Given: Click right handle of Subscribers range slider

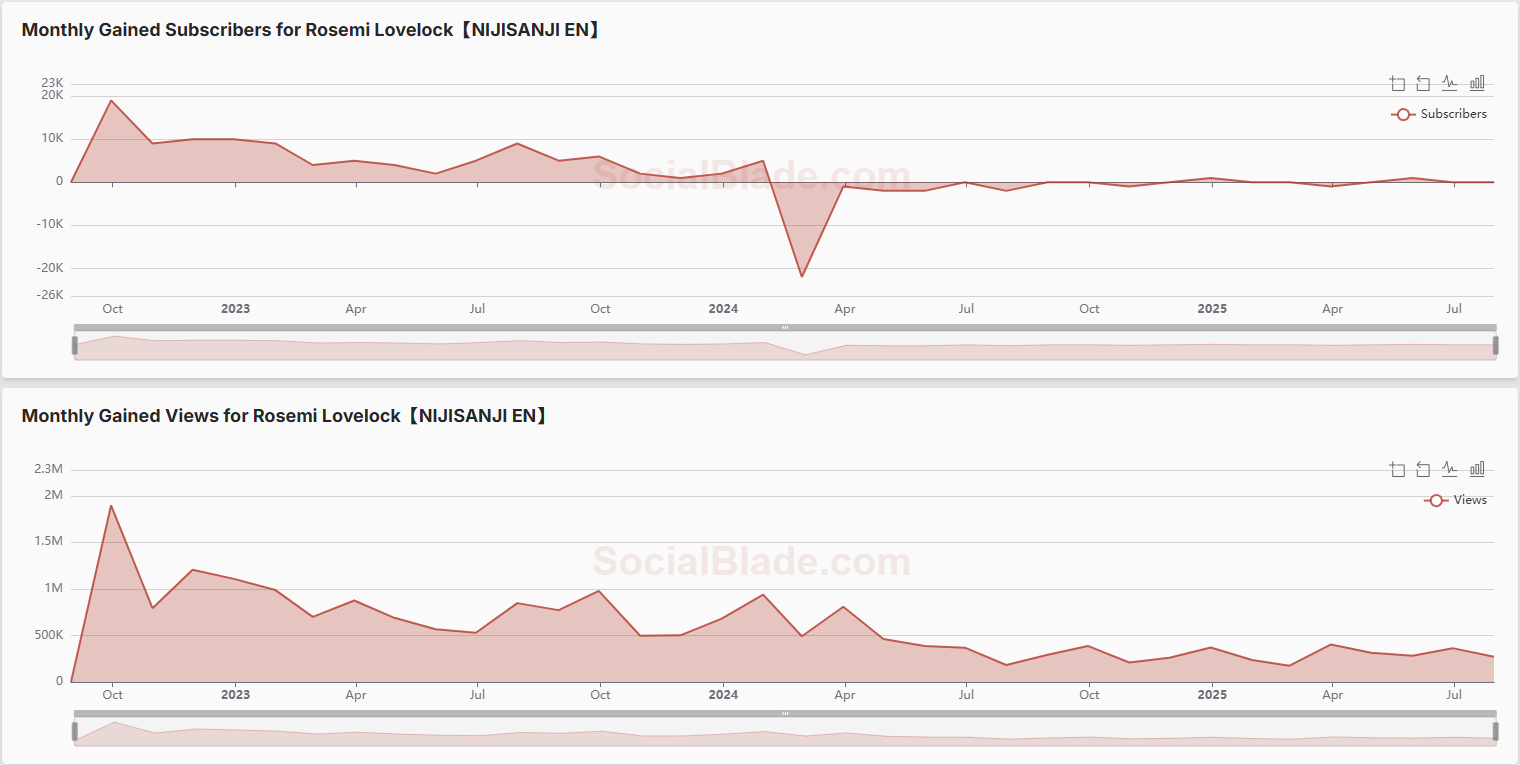Looking at the screenshot, I should 1496,345.
